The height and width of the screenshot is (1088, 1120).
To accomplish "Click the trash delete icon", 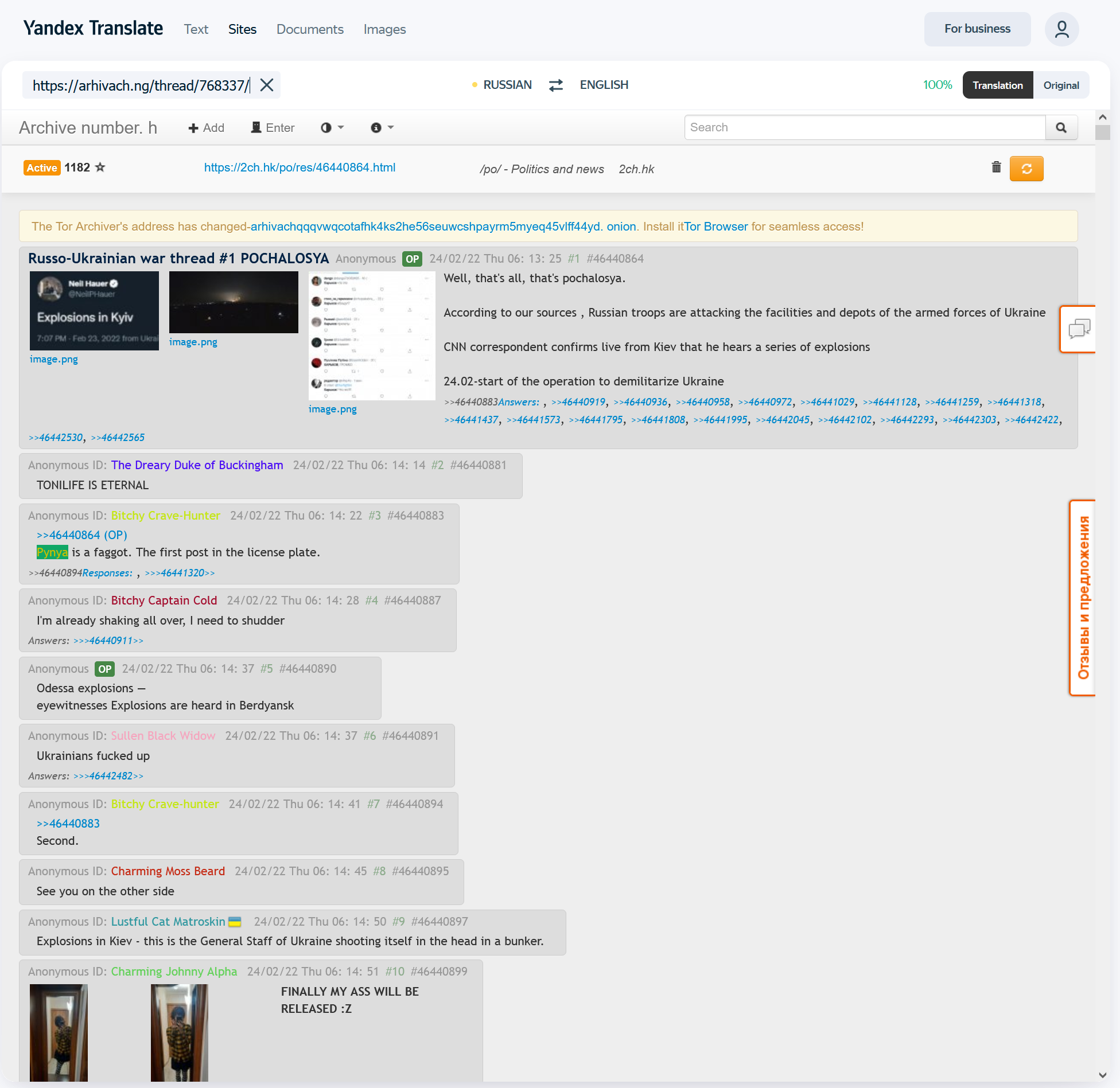I will 996,167.
